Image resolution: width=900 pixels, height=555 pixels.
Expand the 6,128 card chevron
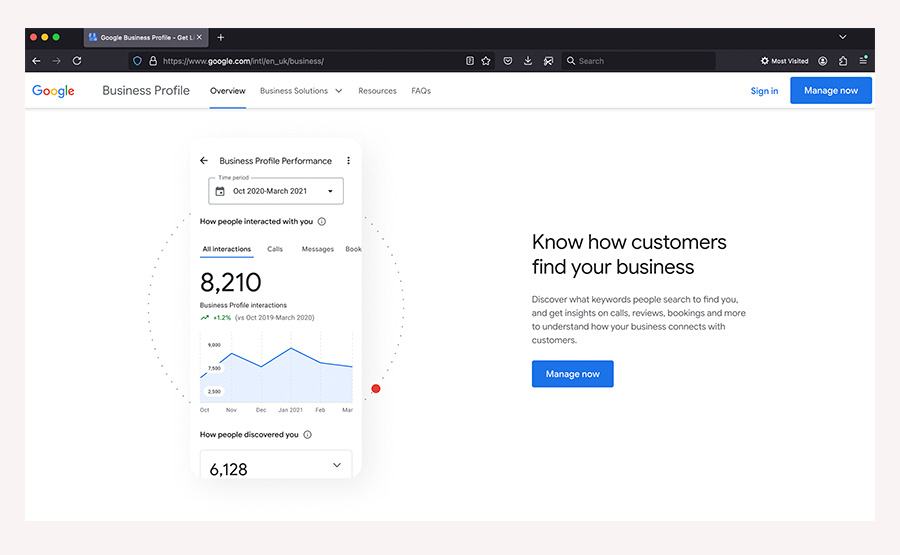click(x=337, y=465)
